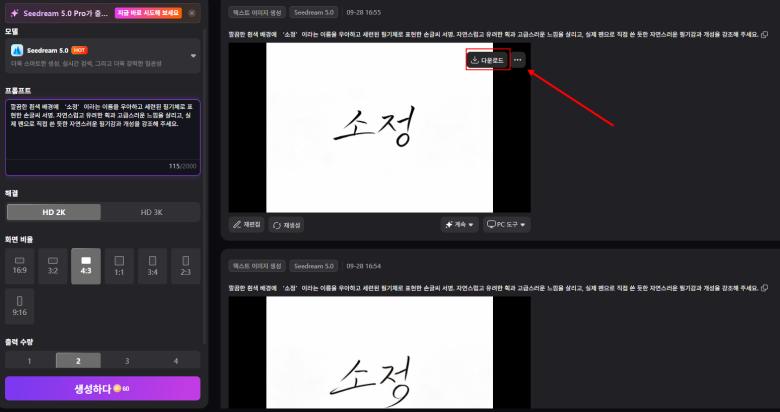780x412 pixels.
Task: Click the HOT badge beside Seedream 5.0
Action: click(x=79, y=50)
